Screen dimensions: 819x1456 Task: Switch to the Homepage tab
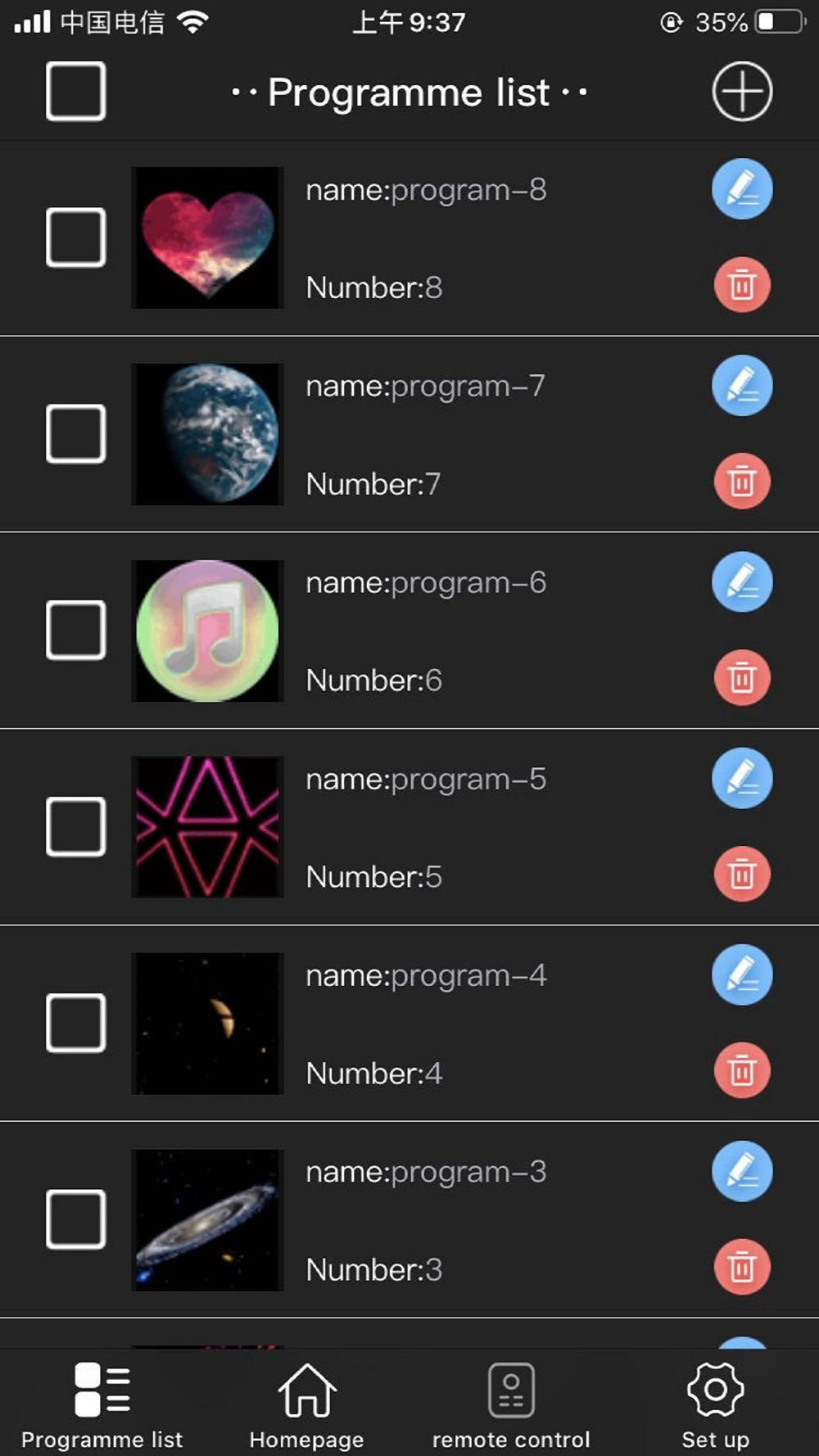click(306, 1406)
